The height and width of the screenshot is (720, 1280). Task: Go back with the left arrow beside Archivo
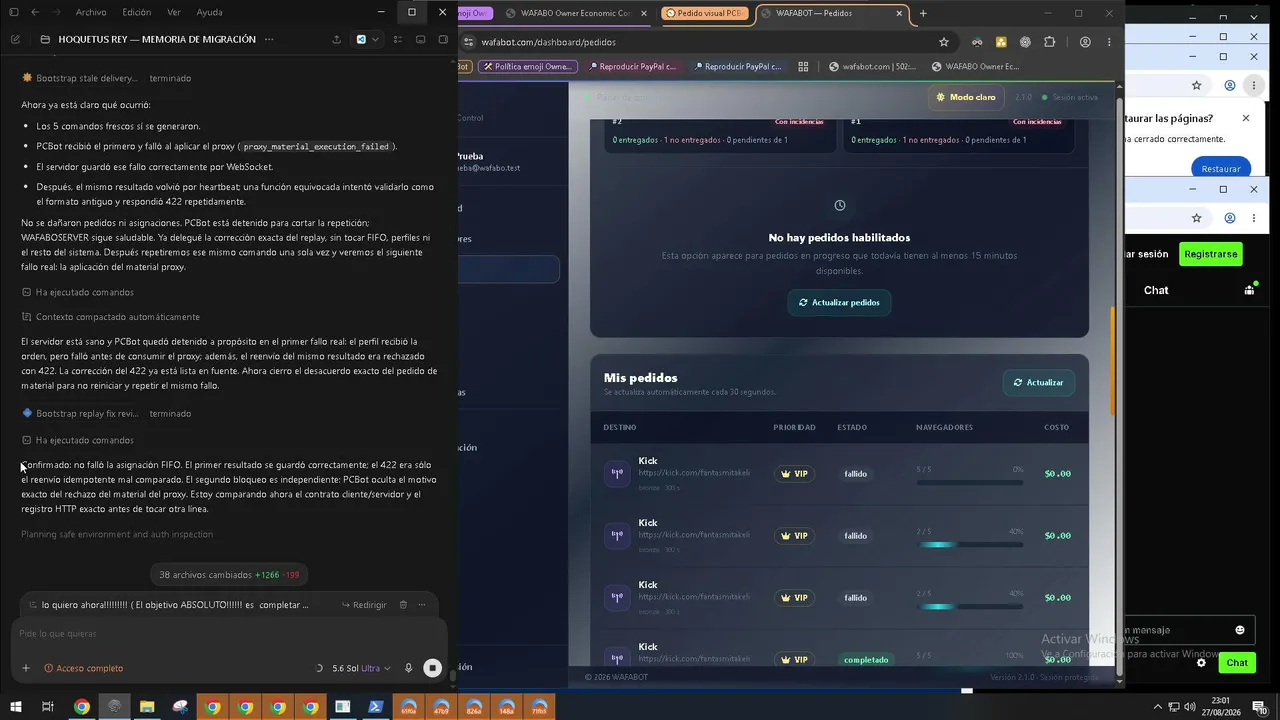point(35,12)
